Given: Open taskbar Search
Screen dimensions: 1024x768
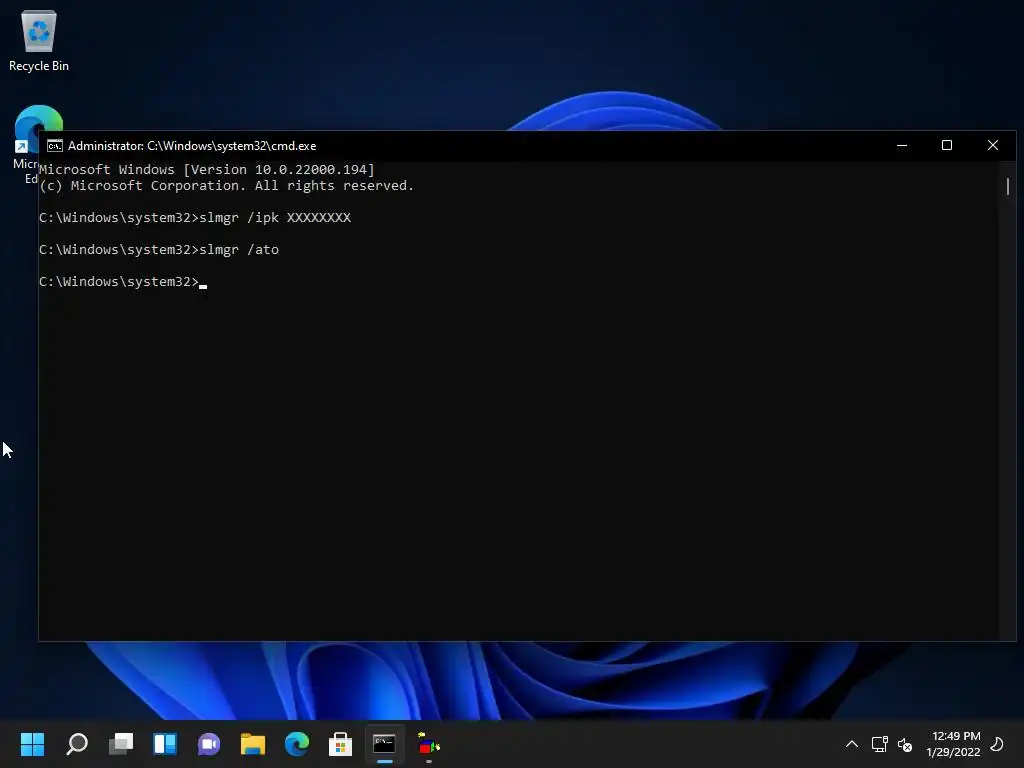Looking at the screenshot, I should pos(77,744).
